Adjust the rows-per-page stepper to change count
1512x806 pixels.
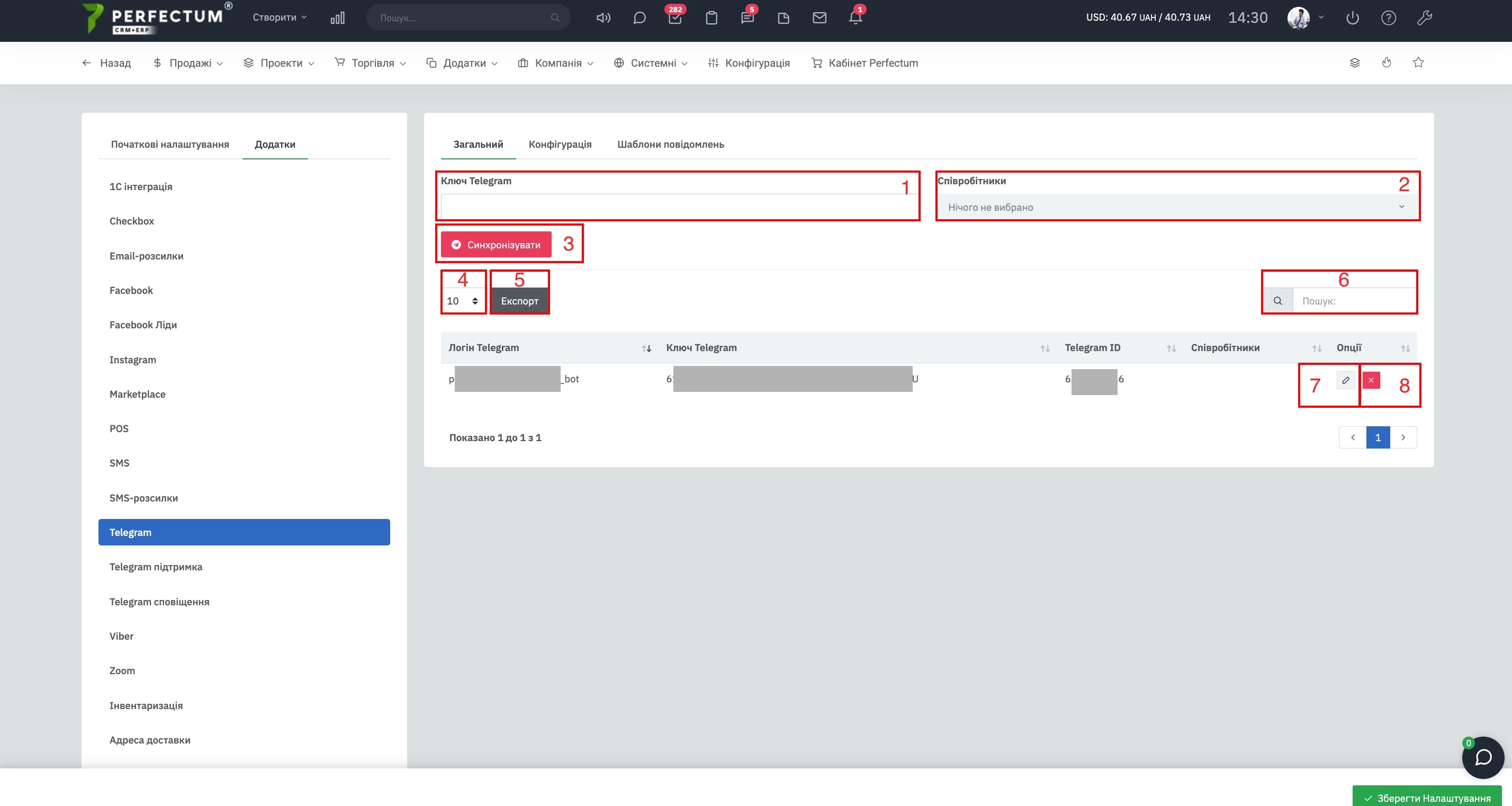(x=462, y=300)
